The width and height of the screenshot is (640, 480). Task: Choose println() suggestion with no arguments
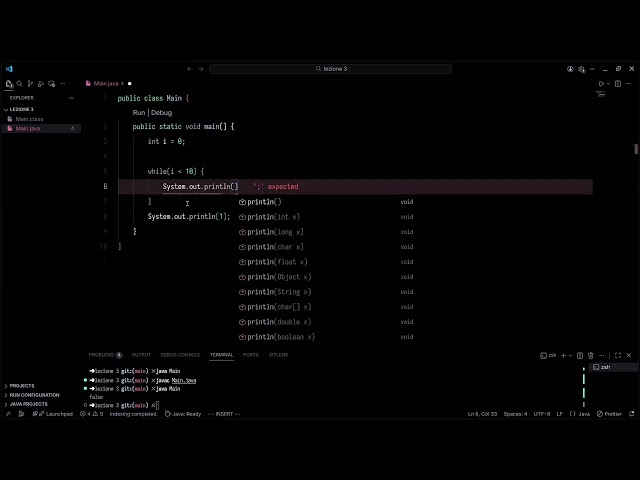[x=327, y=202]
